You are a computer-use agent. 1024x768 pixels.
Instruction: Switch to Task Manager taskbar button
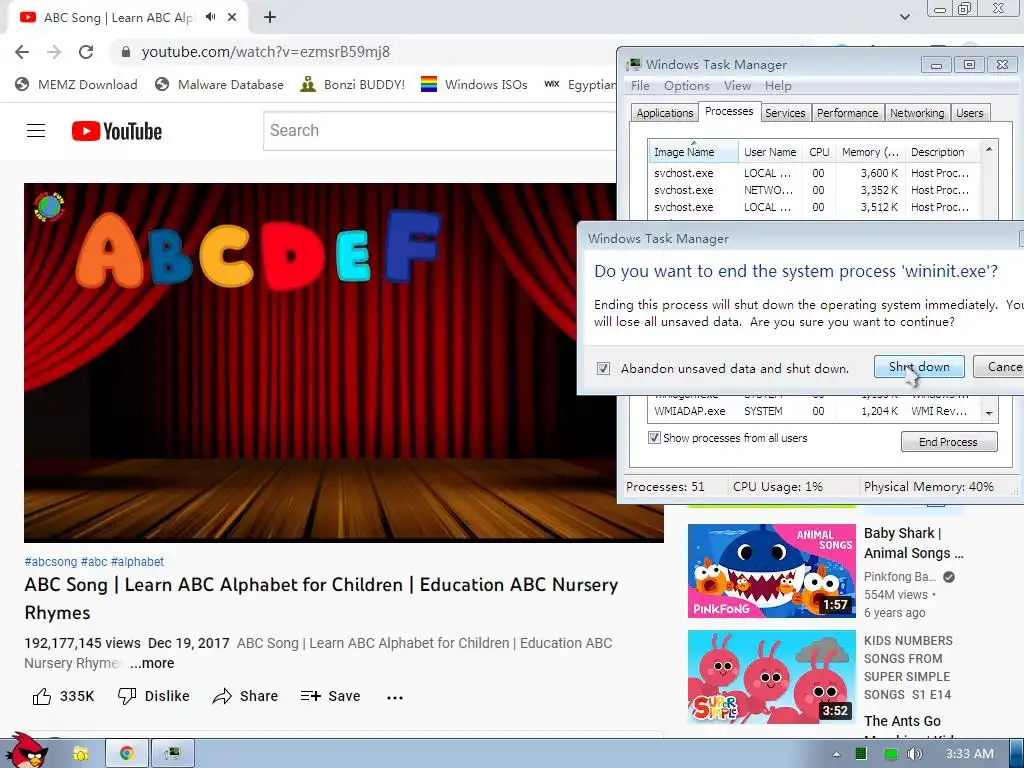[x=172, y=754]
